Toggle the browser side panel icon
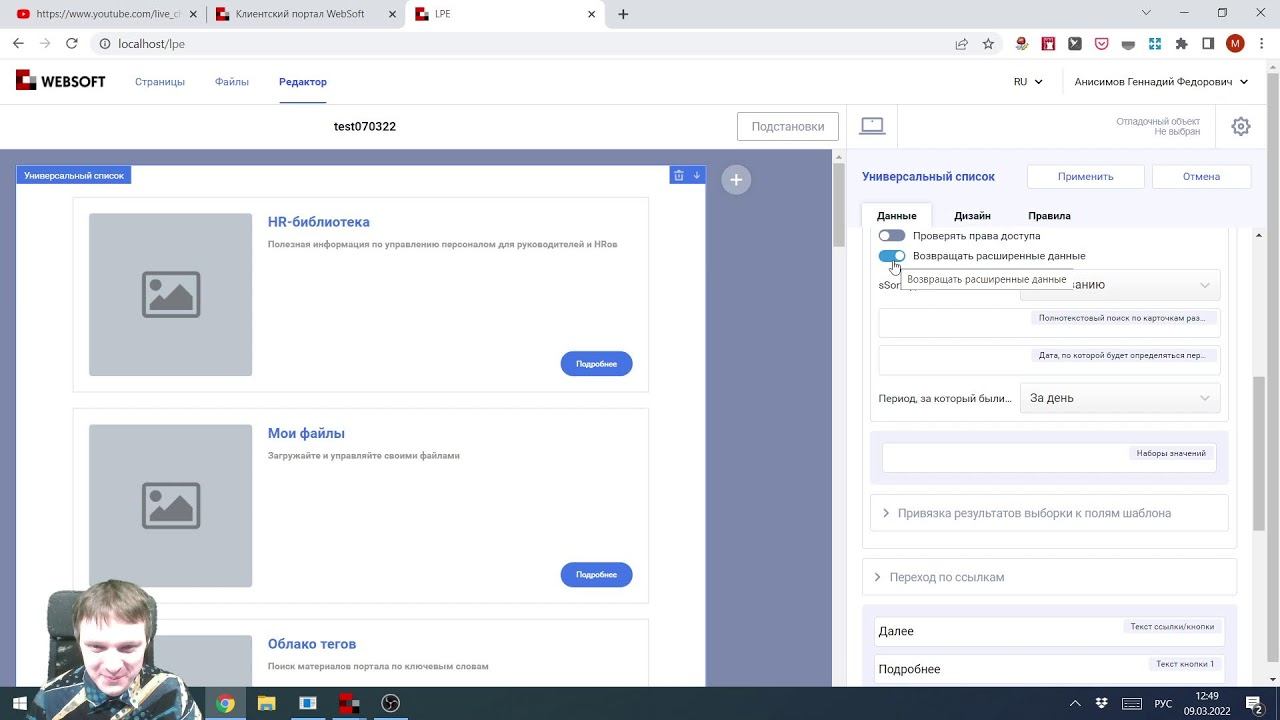This screenshot has width=1280, height=720. coord(1208,43)
